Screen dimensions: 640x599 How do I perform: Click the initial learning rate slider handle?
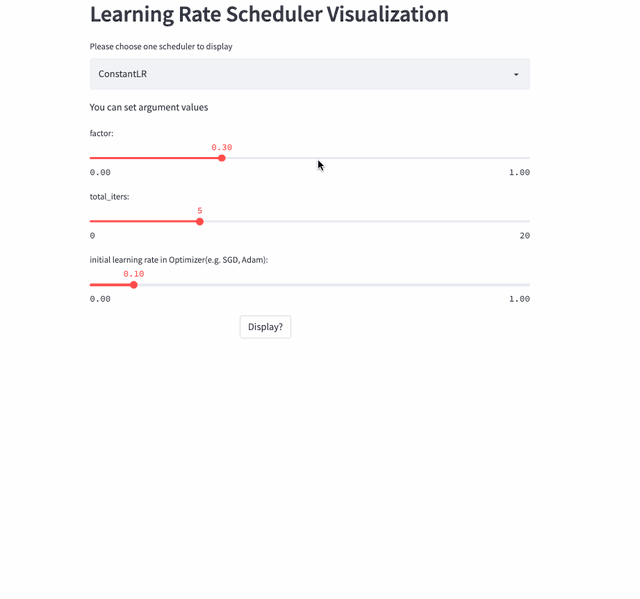point(134,285)
